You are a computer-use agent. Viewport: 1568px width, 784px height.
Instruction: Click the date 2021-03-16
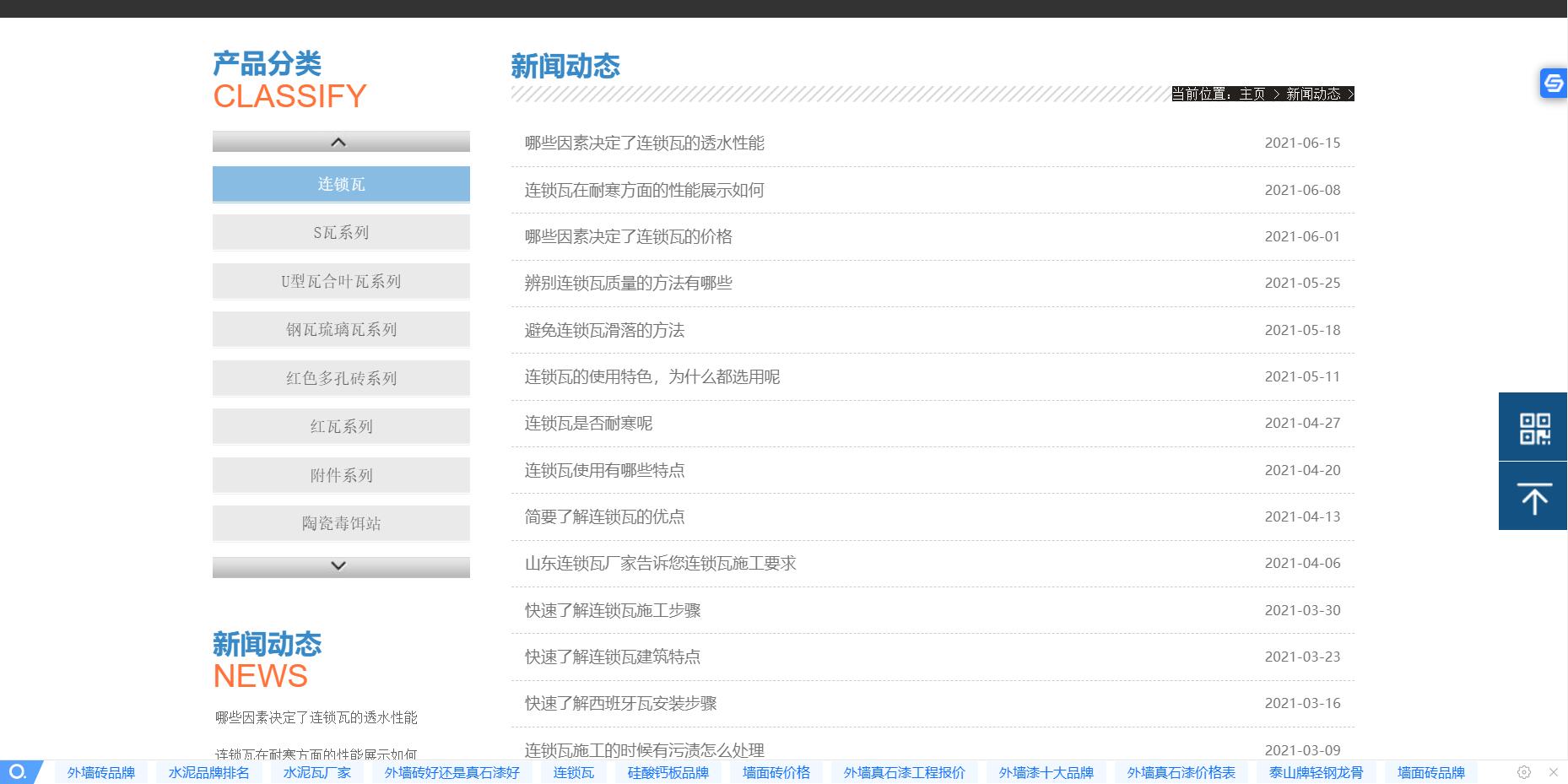[x=1302, y=703]
